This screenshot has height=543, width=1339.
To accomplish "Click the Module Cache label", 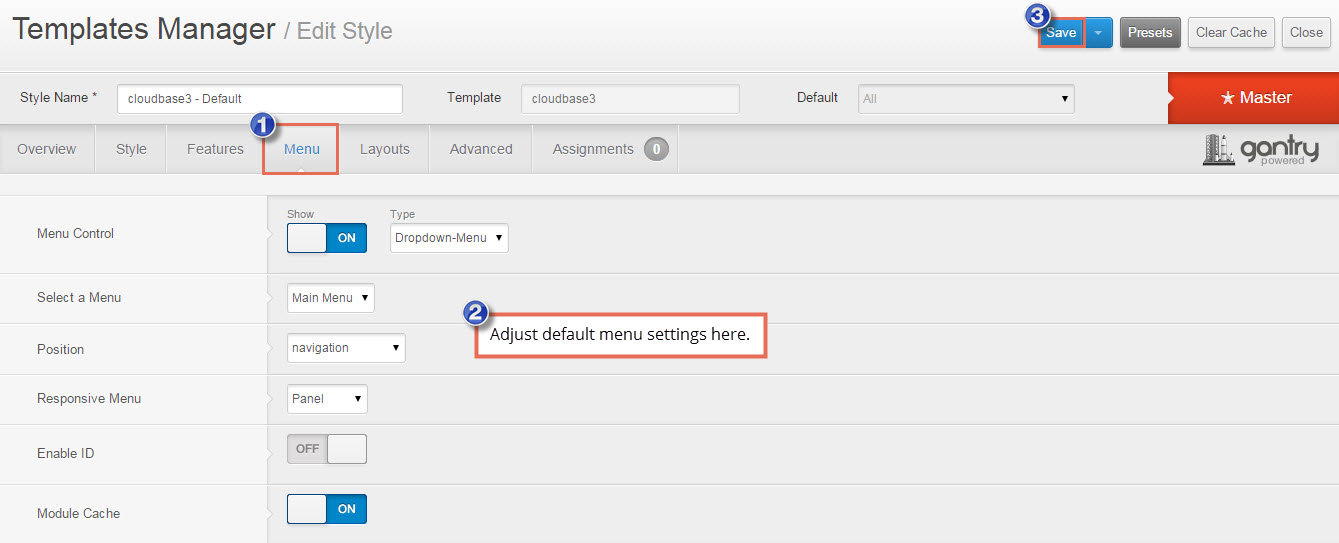I will [78, 513].
